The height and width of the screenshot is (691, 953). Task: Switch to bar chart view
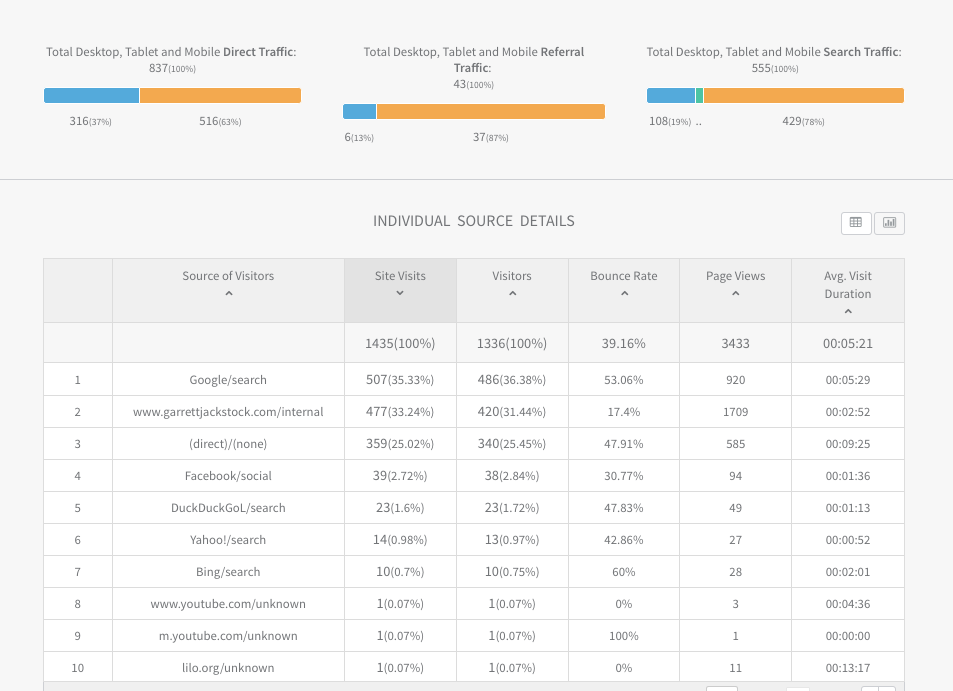point(889,223)
